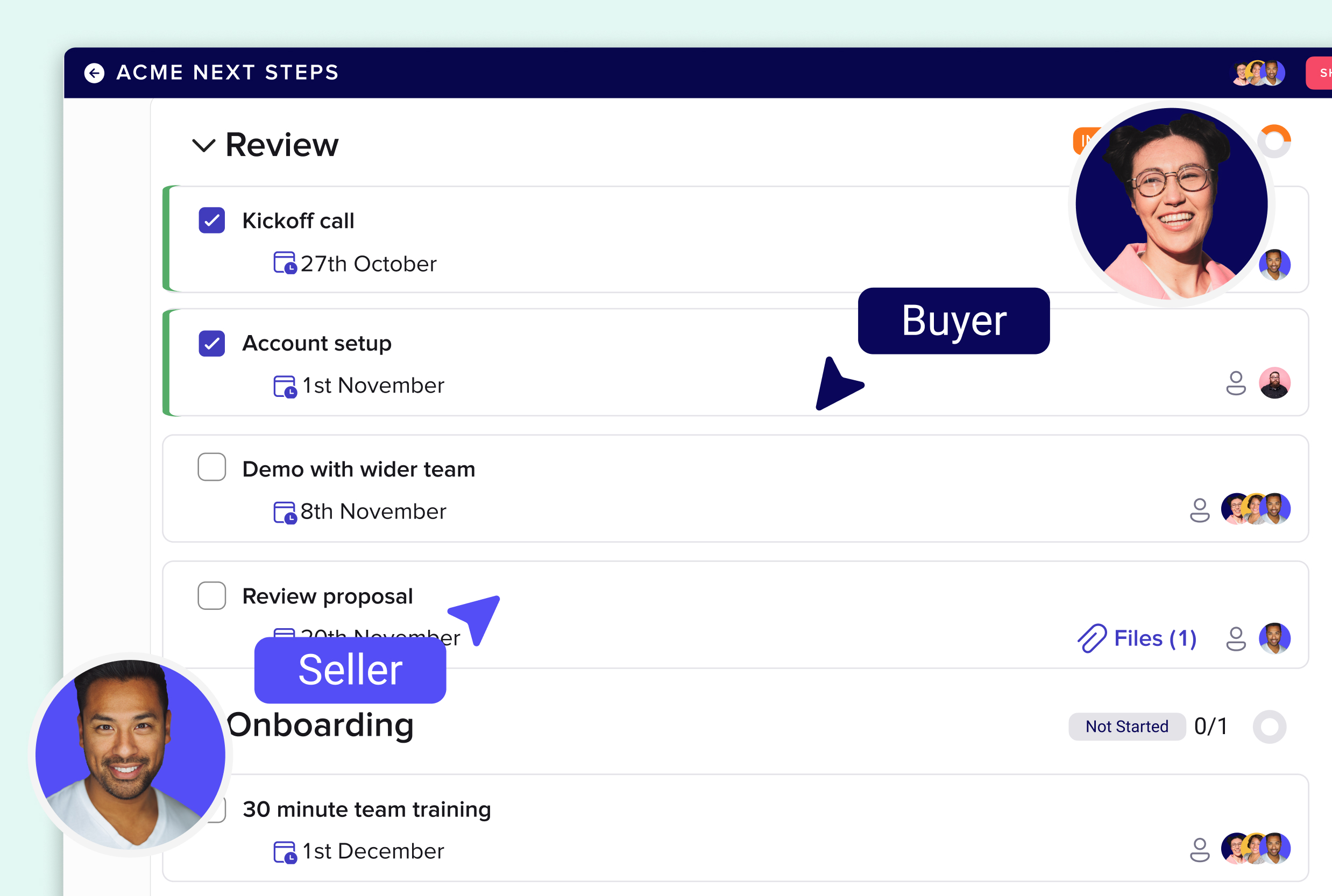Click the due date icon beside 1st November
Screen dimensions: 1332x896
click(x=284, y=385)
